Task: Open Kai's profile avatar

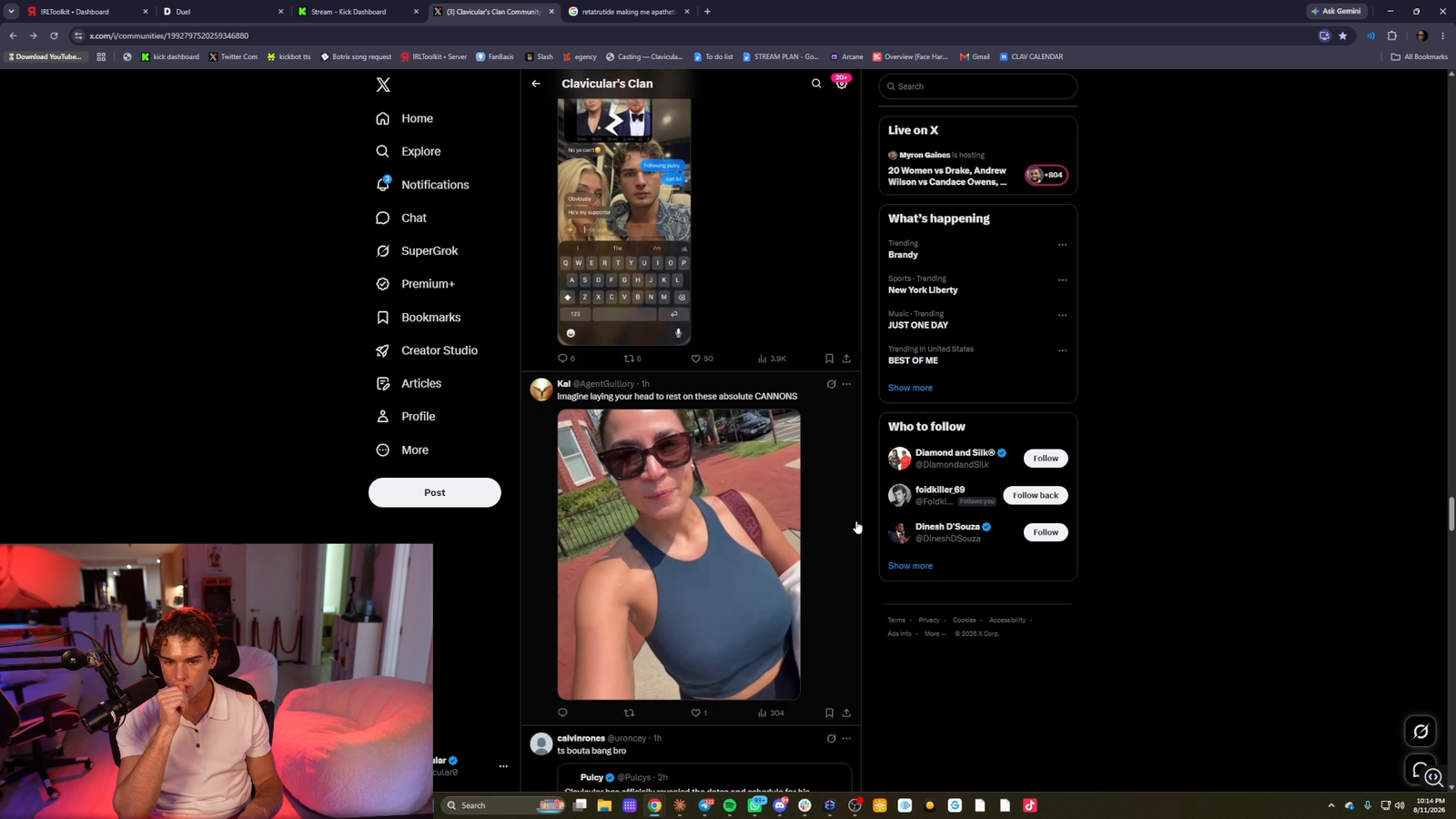Action: click(x=541, y=389)
